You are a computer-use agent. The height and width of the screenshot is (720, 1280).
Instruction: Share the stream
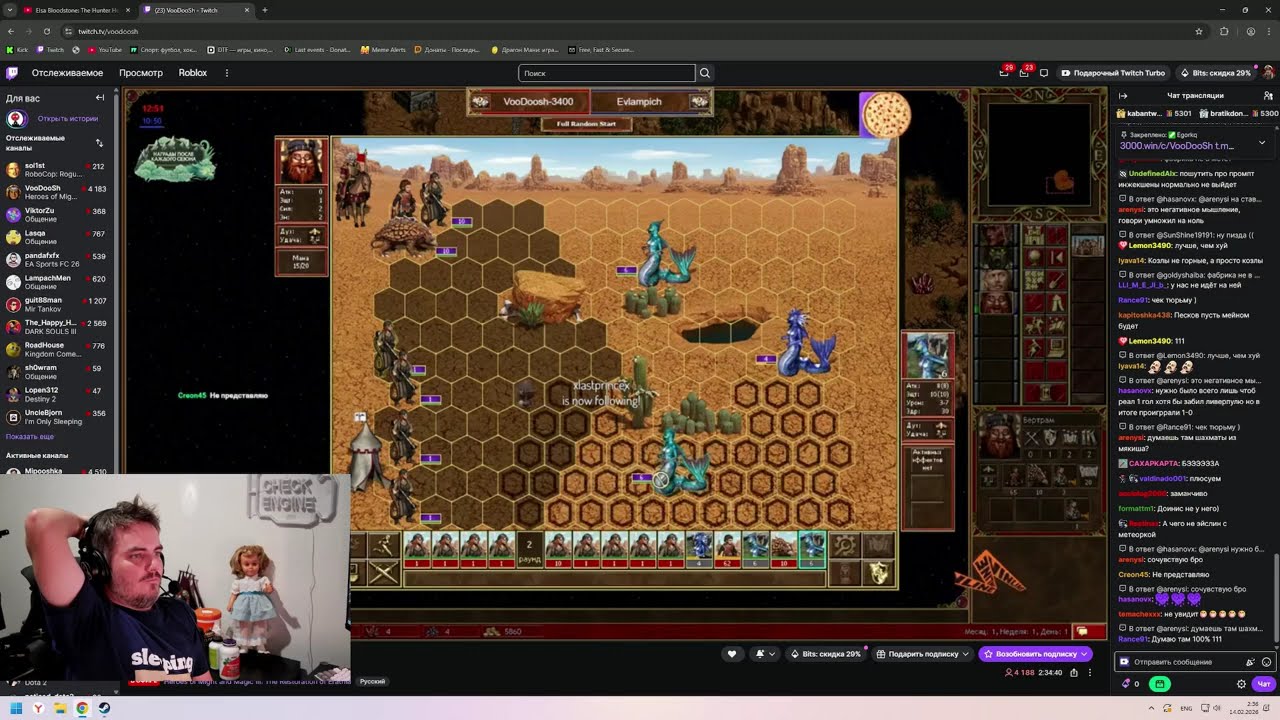click(x=1074, y=672)
